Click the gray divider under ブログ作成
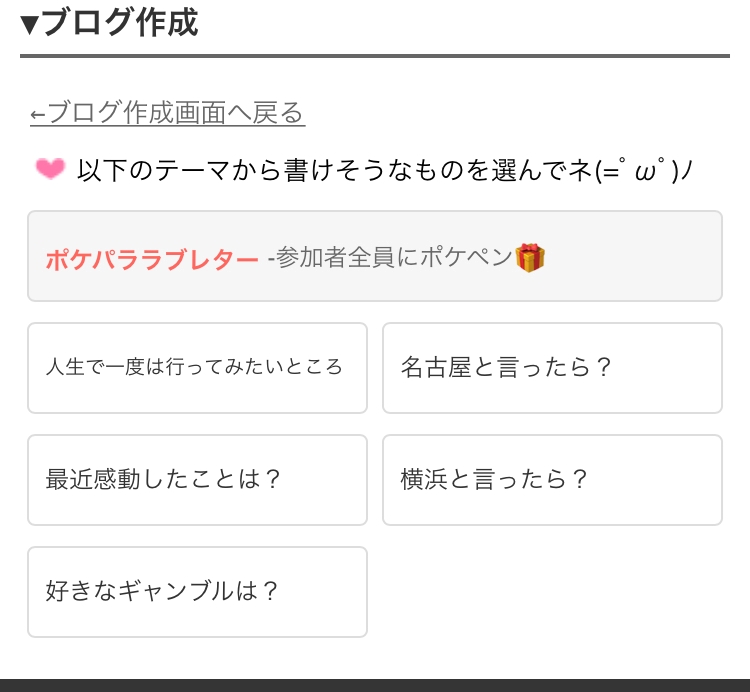 coord(375,56)
